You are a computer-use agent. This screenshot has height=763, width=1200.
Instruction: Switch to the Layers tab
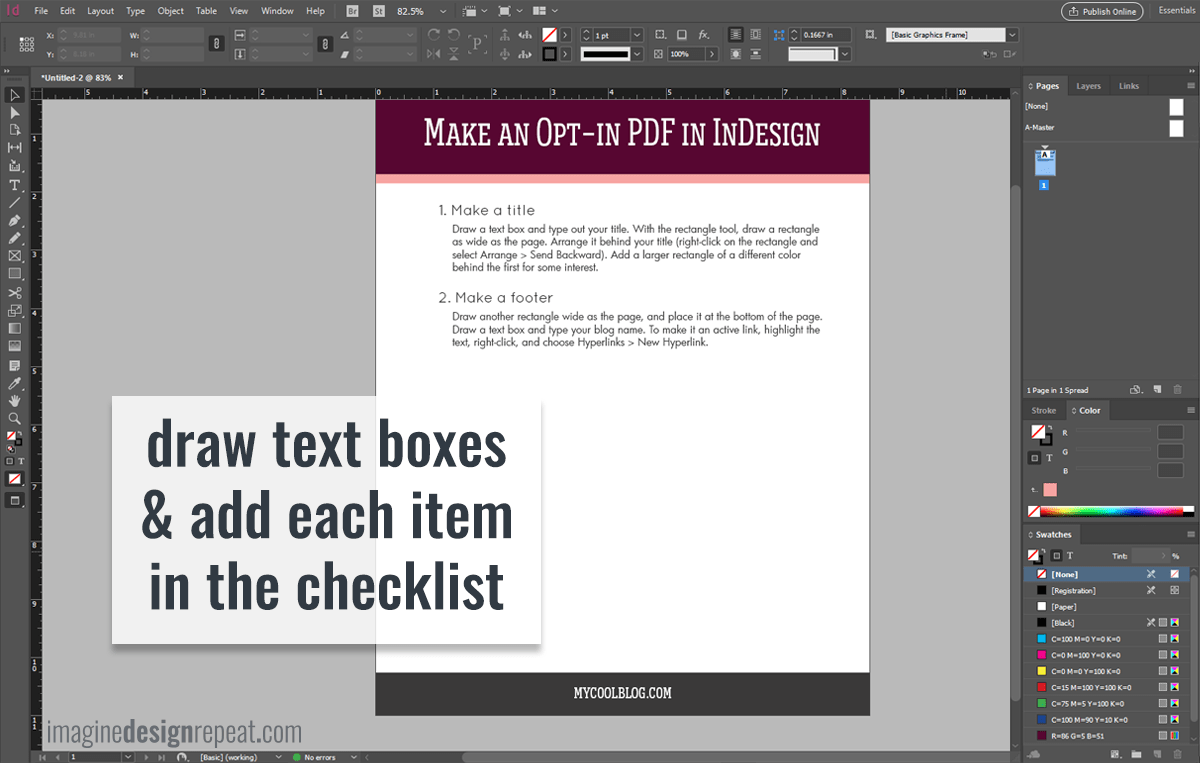click(x=1088, y=86)
